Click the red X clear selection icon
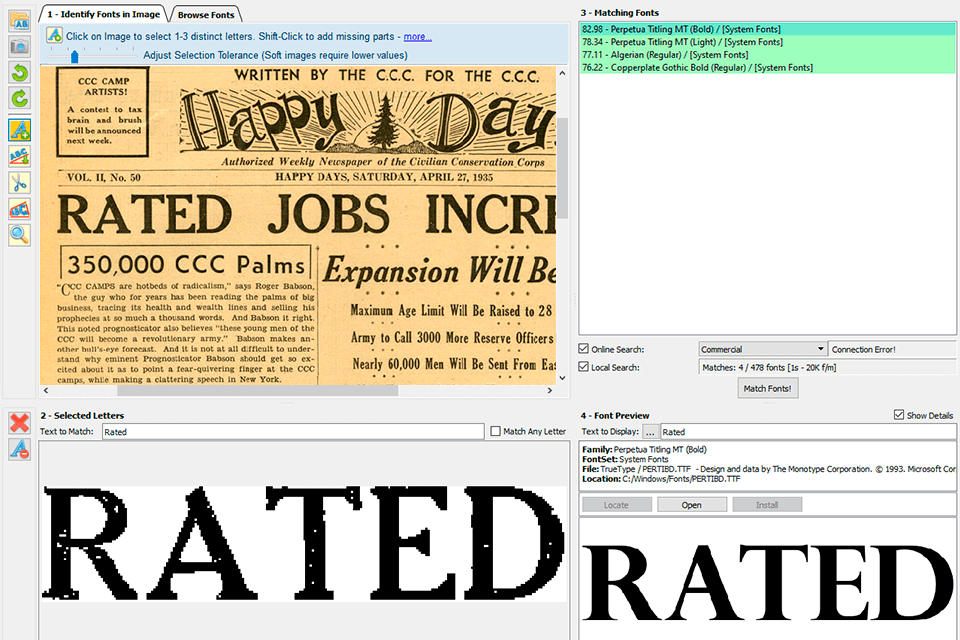Image resolution: width=960 pixels, height=640 pixels. (x=19, y=423)
